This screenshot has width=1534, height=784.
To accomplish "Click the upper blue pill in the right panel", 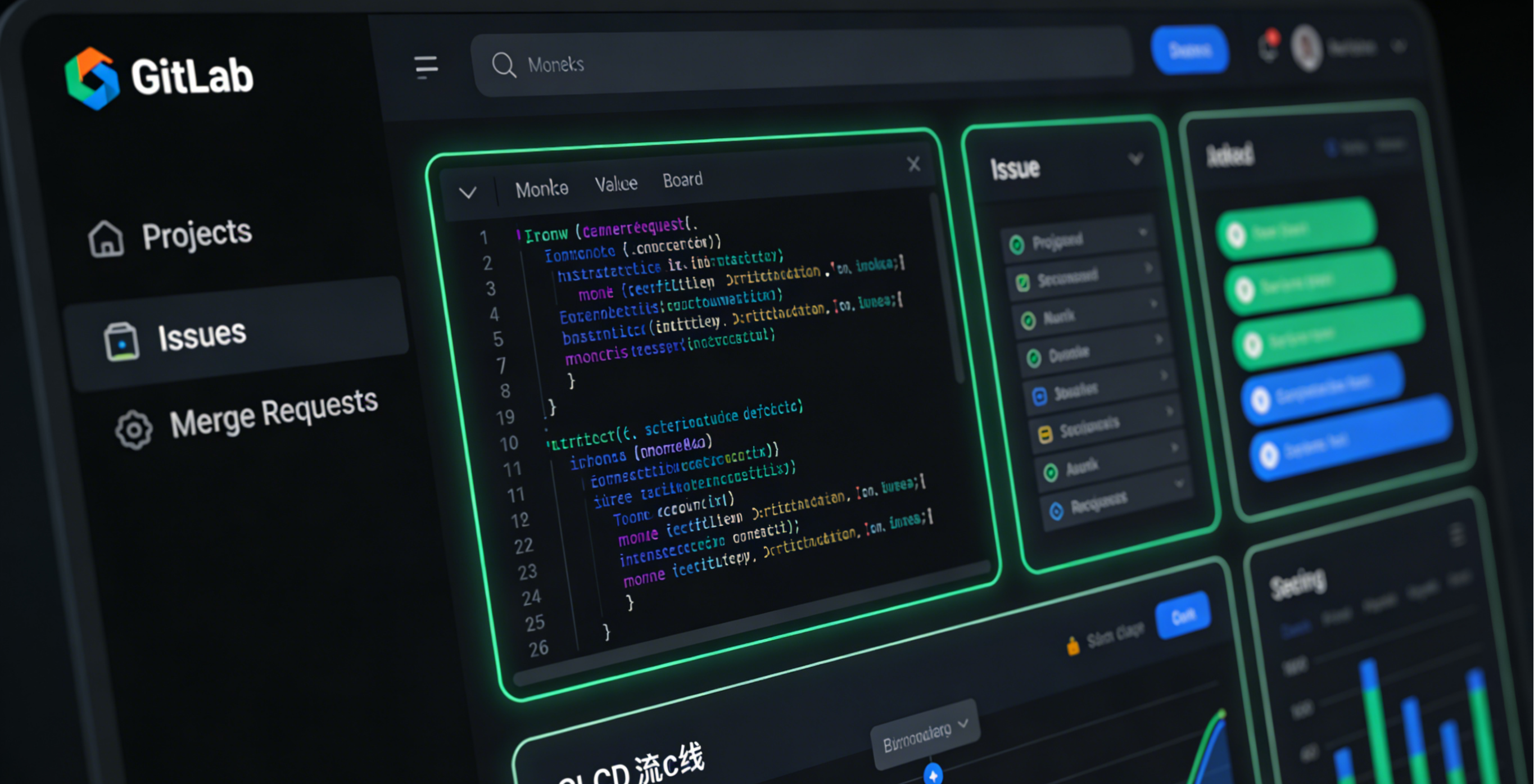I will (x=1323, y=389).
